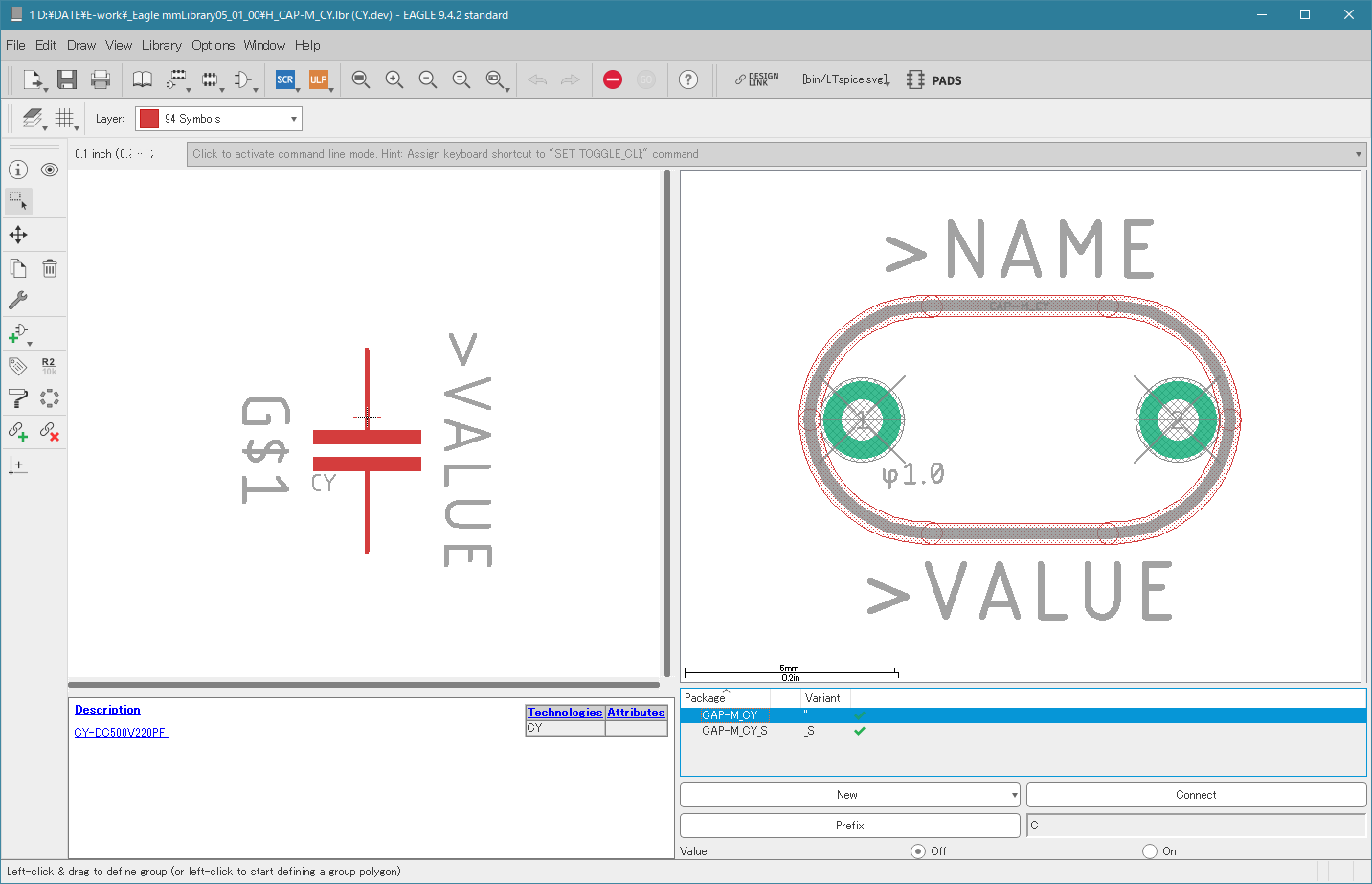Click the Zoom select area icon
The image size is (1372, 884).
coord(495,79)
